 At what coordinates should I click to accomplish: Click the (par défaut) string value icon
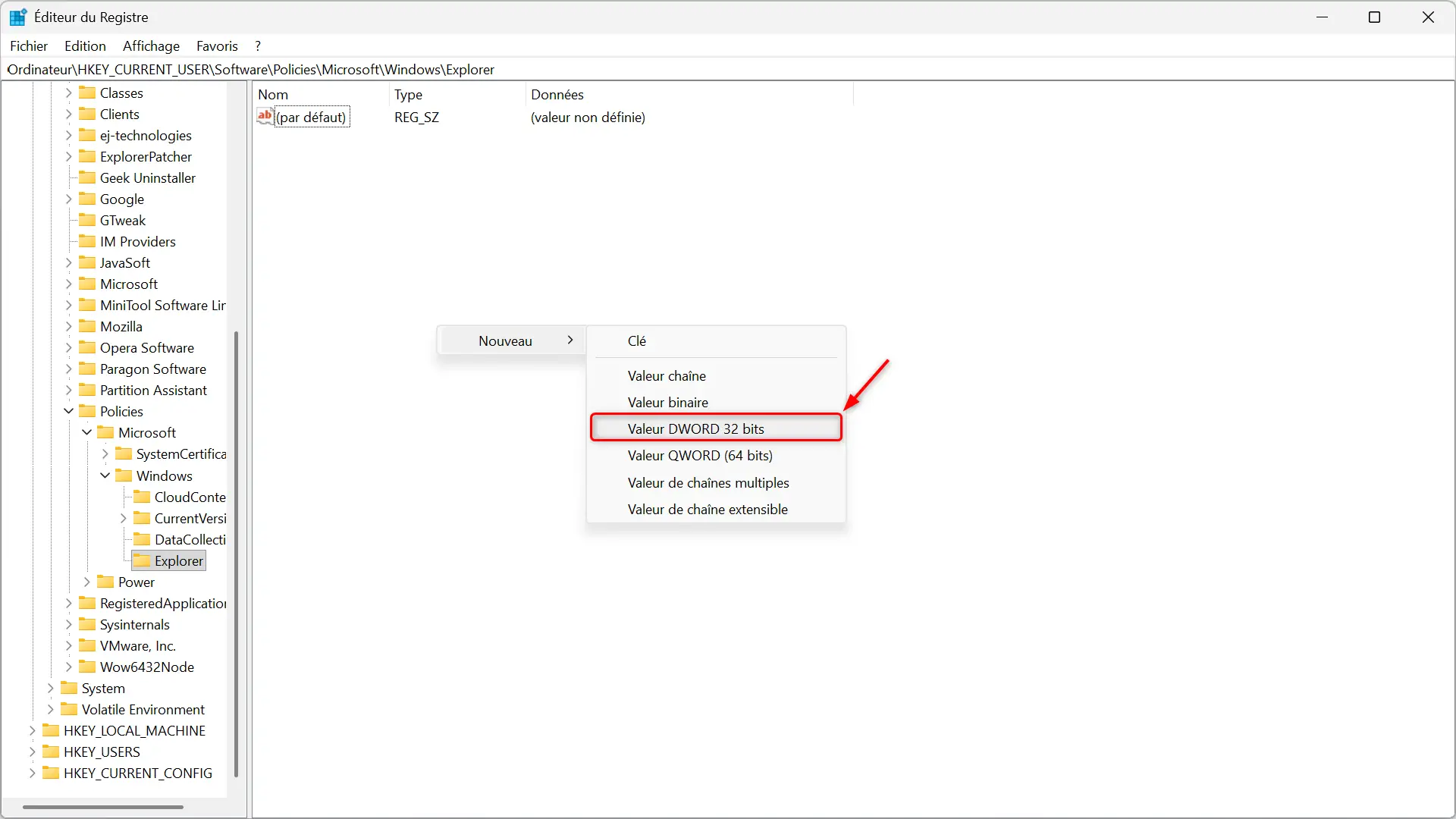265,117
